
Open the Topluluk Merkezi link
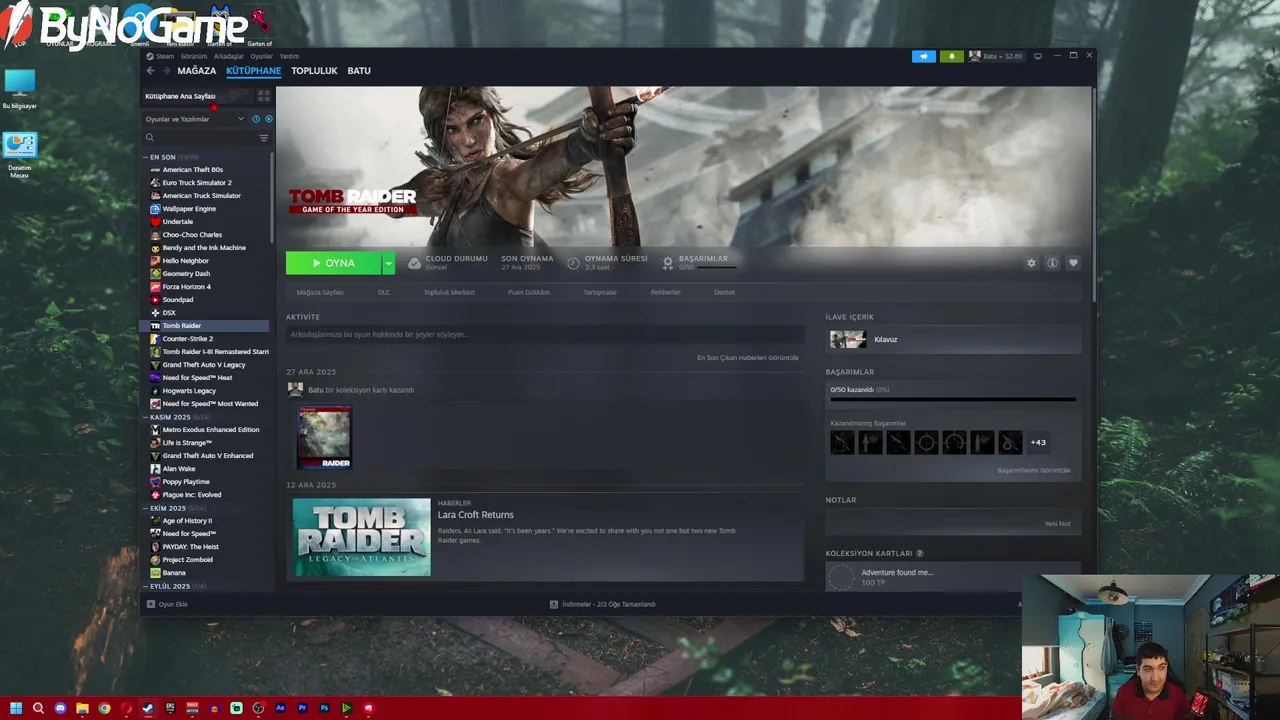[x=449, y=292]
